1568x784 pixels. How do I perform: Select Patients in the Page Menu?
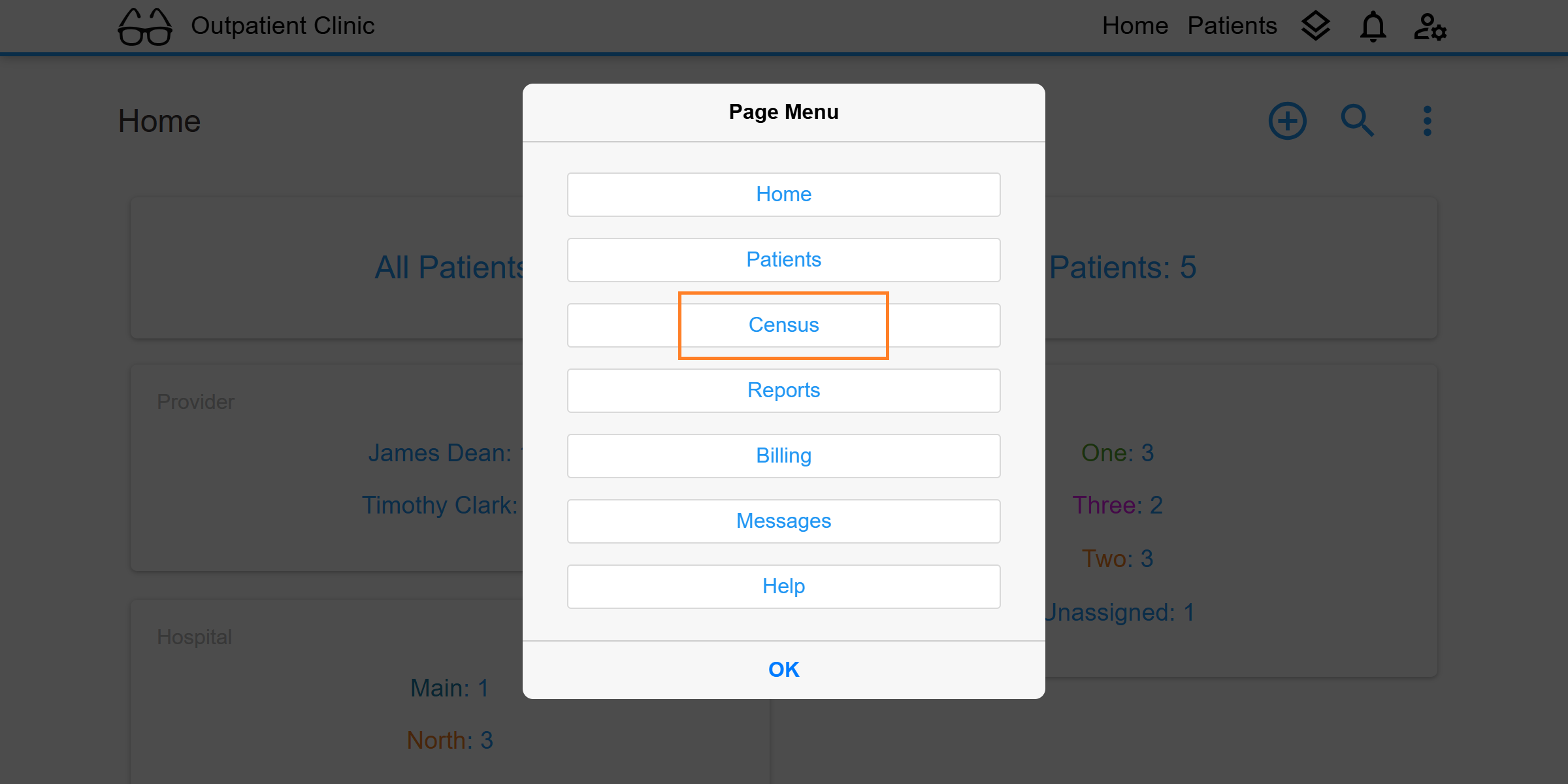[x=783, y=260]
